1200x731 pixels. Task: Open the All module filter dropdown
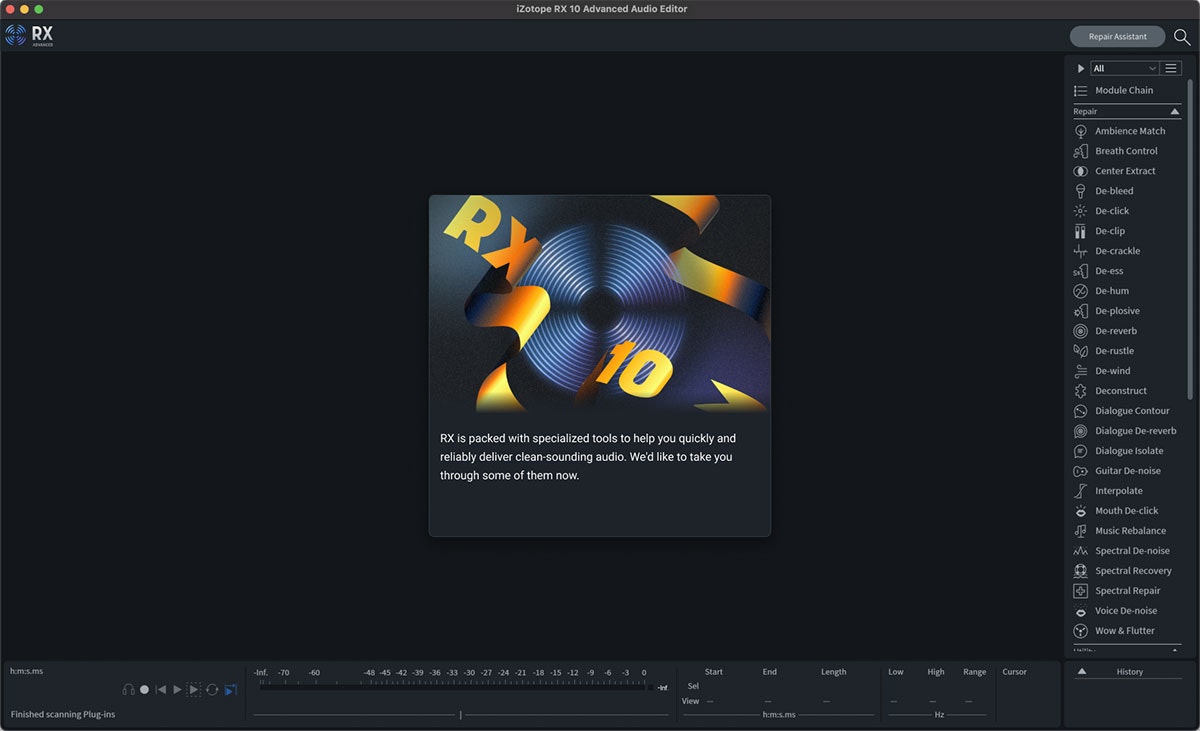pyautogui.click(x=1125, y=68)
